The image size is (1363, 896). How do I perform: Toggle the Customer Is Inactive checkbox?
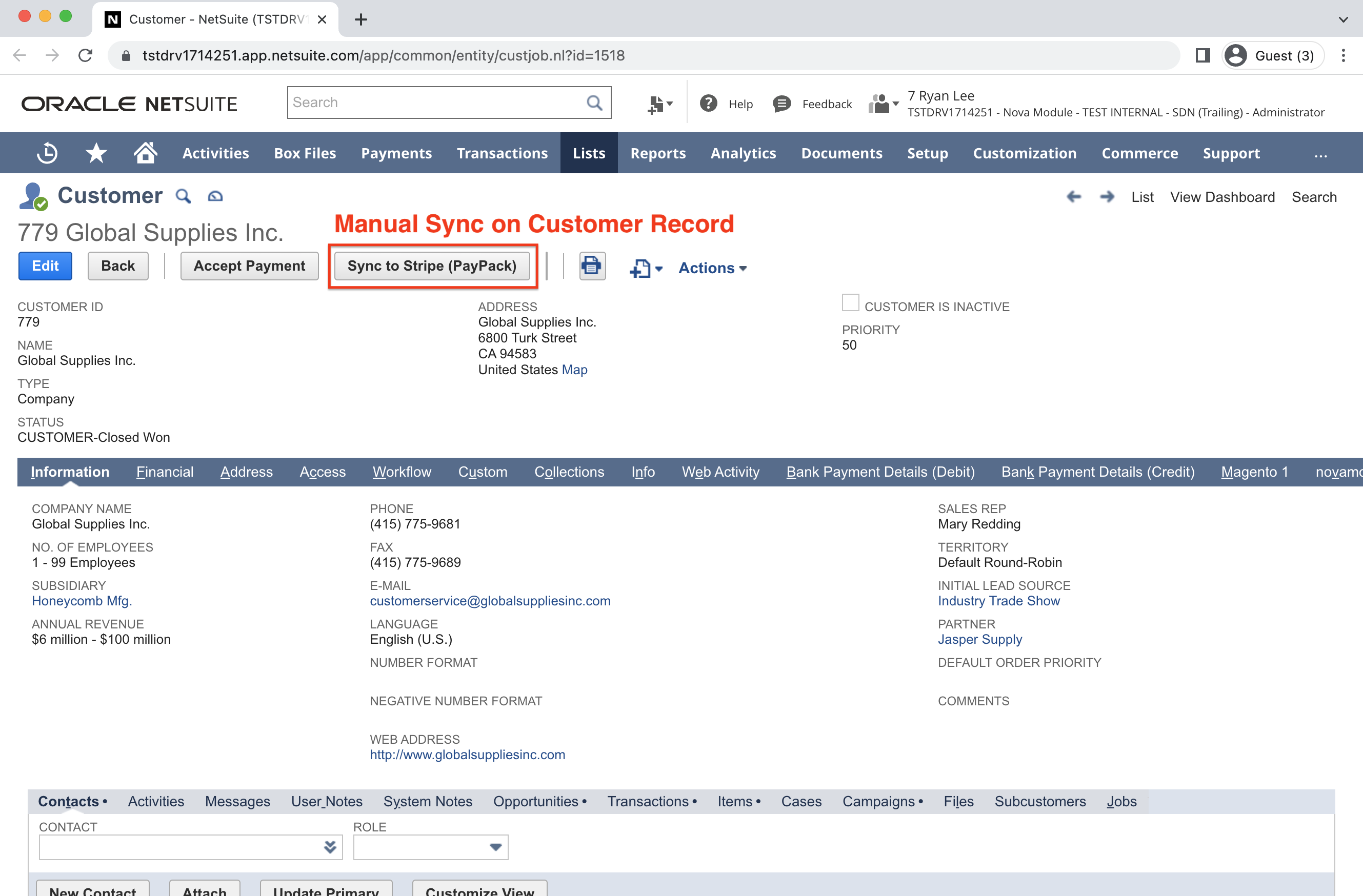[x=850, y=302]
